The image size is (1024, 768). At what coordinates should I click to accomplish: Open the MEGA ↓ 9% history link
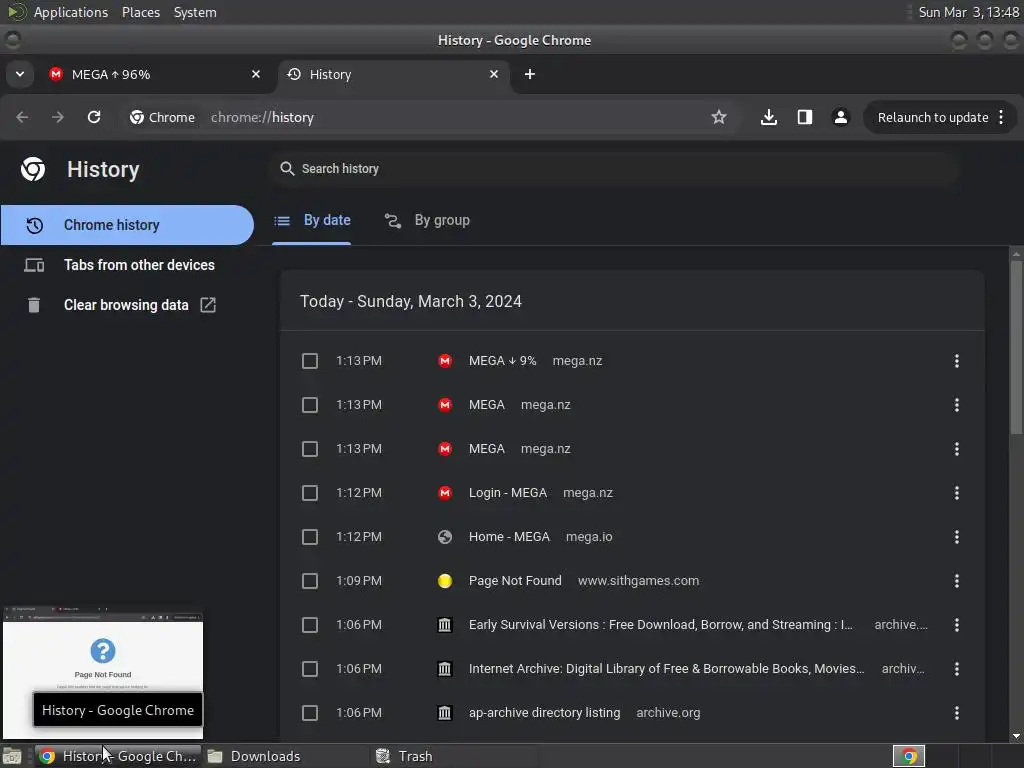pyautogui.click(x=502, y=361)
